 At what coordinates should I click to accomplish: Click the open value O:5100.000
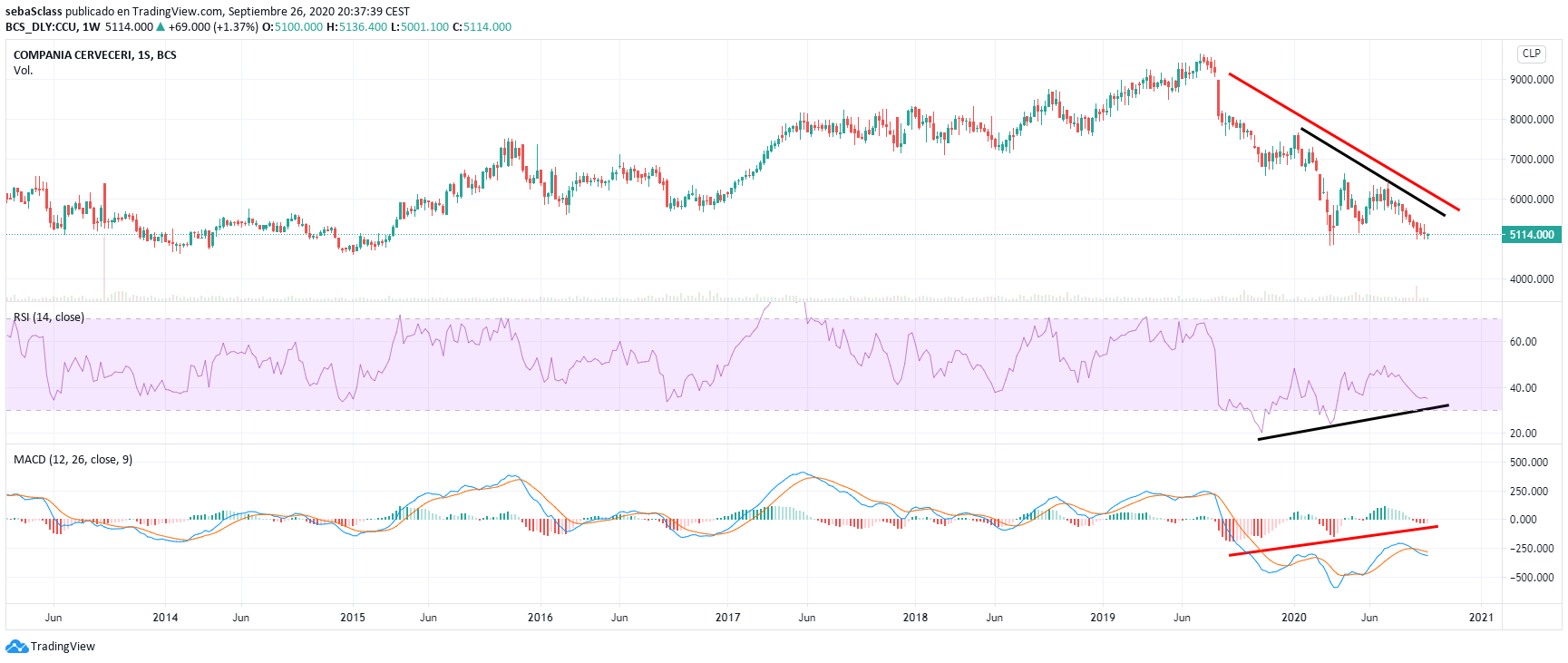pos(292,27)
